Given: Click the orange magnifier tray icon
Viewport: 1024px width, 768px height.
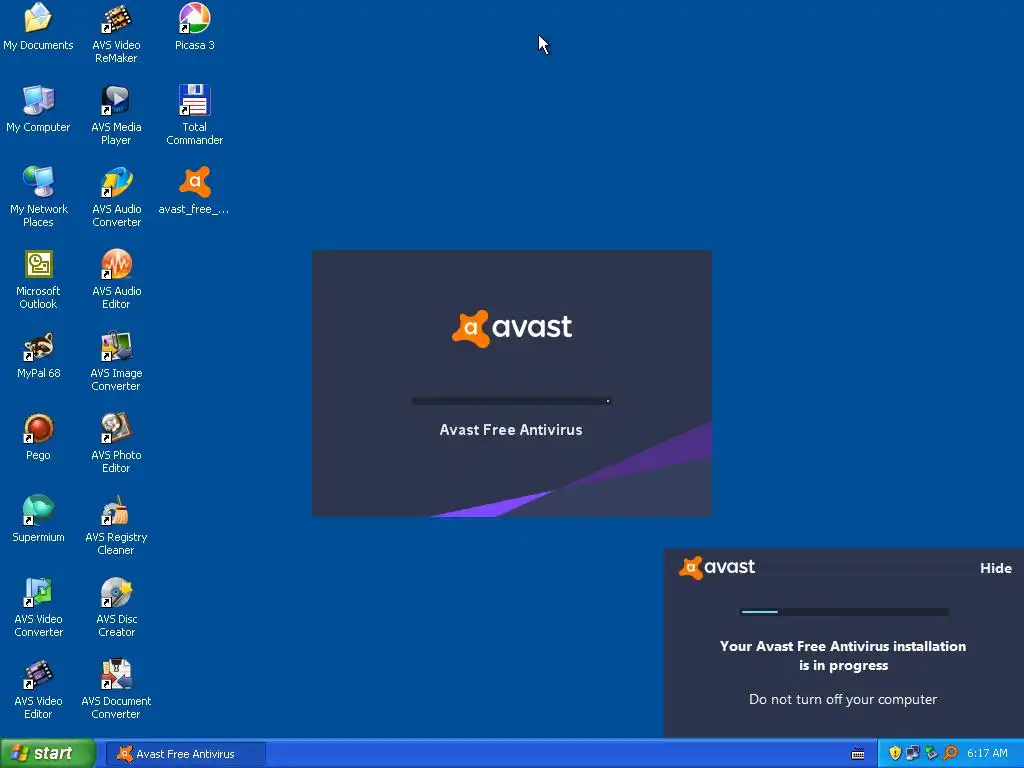Looking at the screenshot, I should coord(950,753).
